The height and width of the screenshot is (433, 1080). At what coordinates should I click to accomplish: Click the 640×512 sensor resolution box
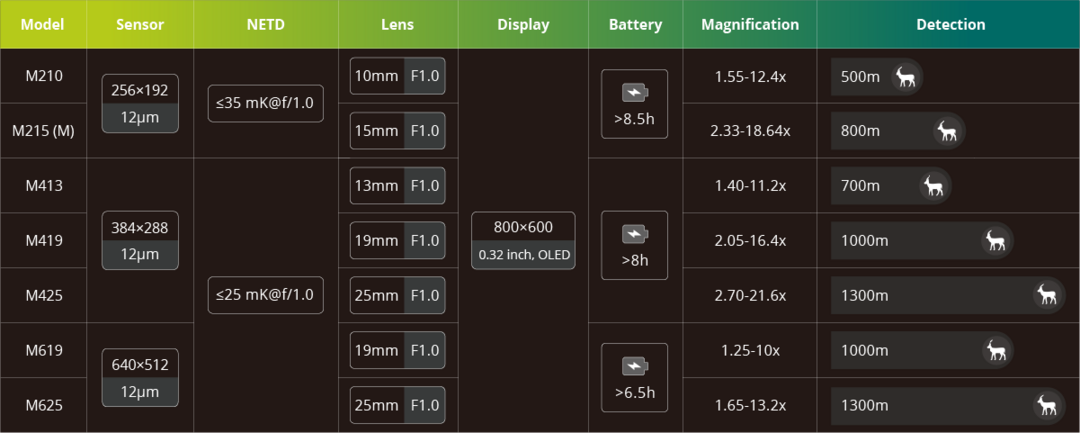140,365
